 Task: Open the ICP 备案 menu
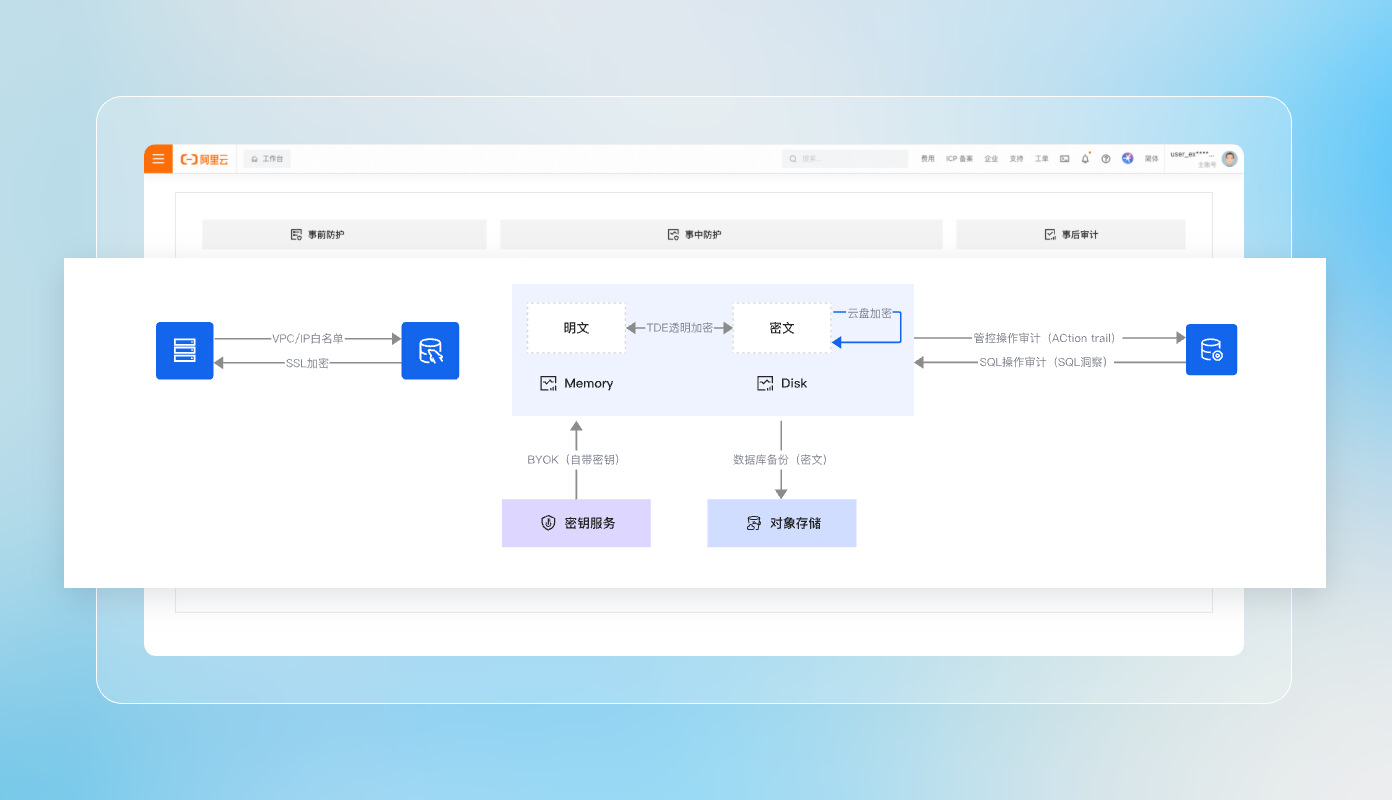(959, 159)
